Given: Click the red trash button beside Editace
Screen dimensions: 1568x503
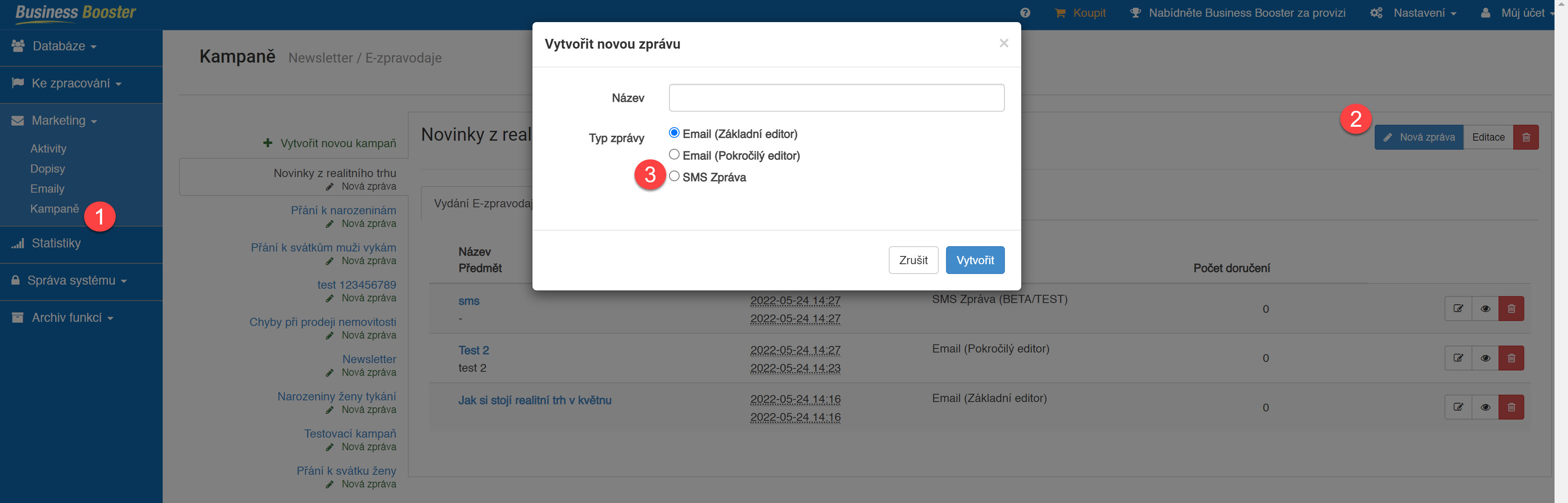Looking at the screenshot, I should click(1526, 137).
